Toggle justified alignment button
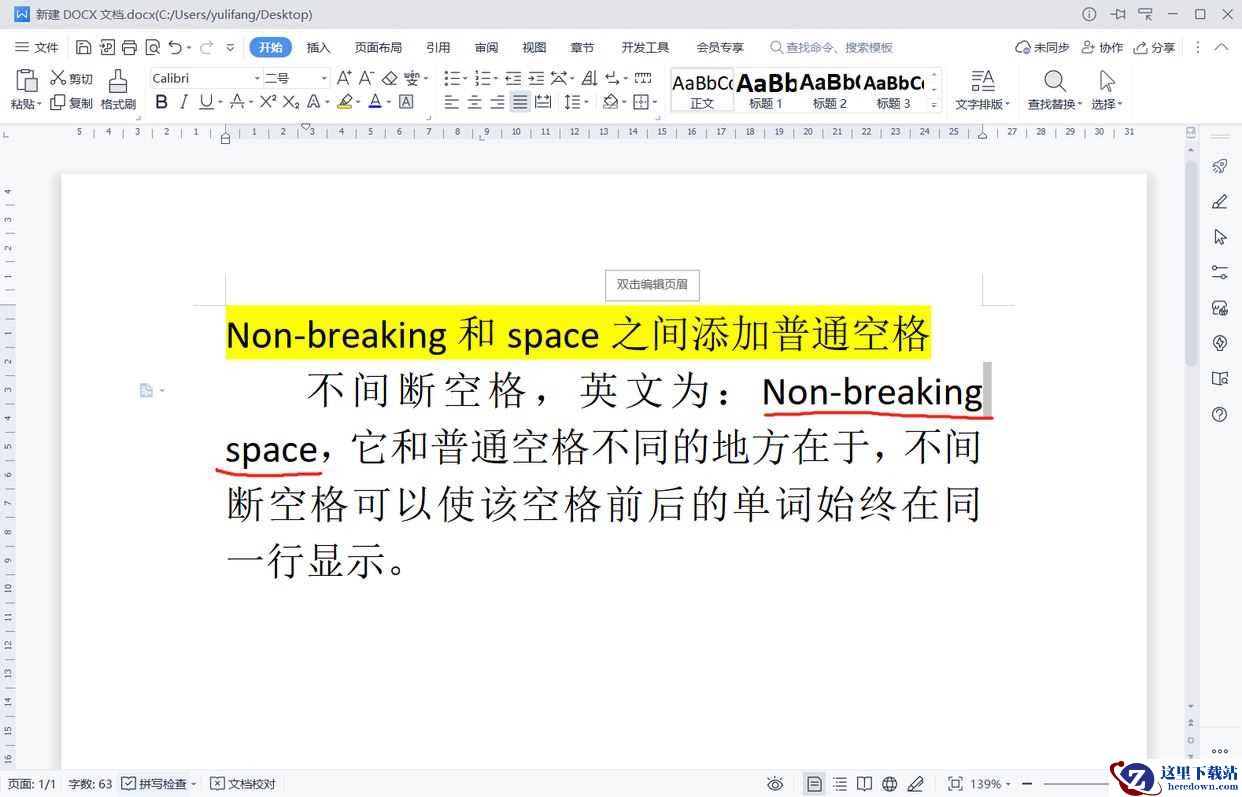The image size is (1242, 797). pos(520,102)
